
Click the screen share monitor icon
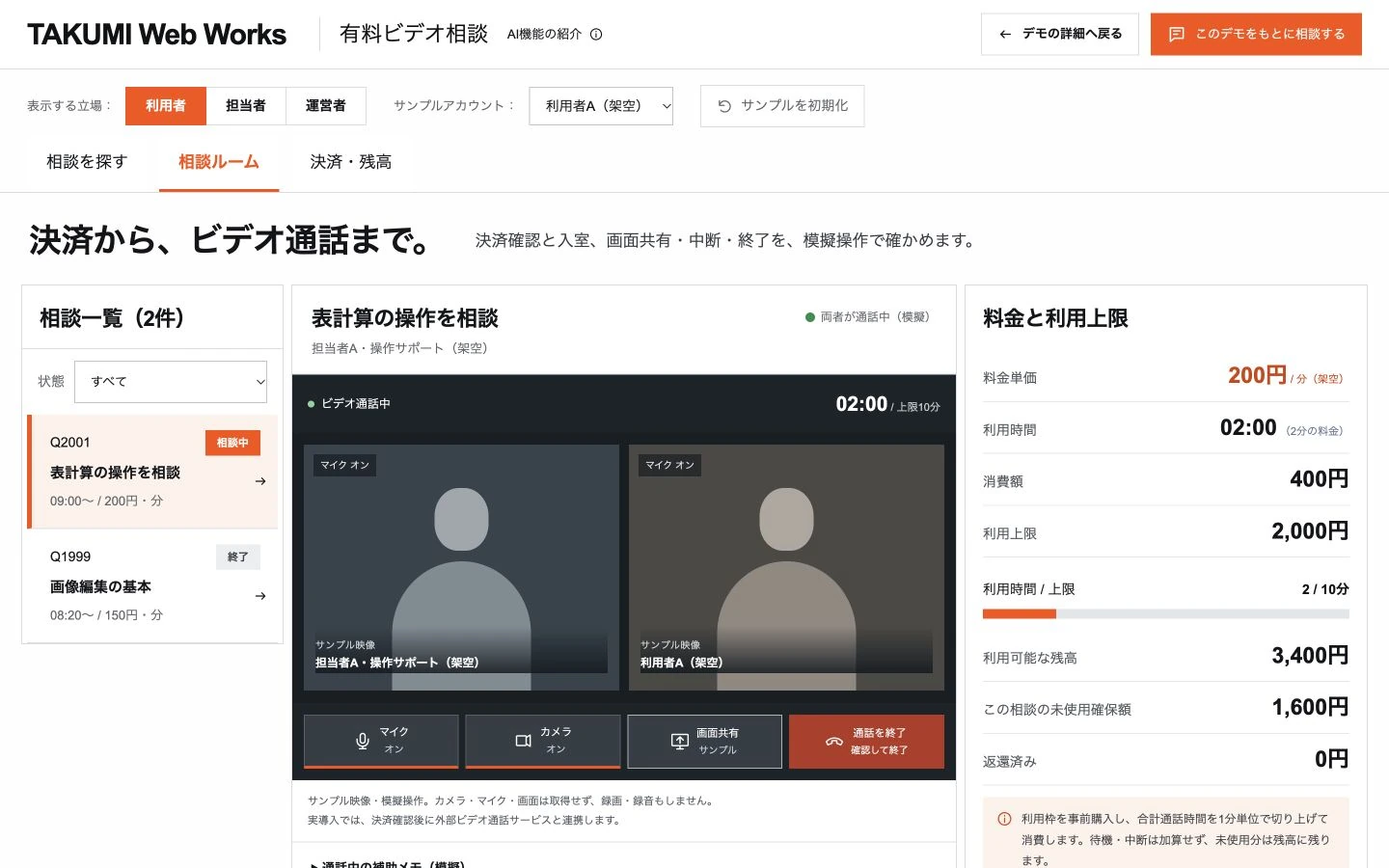[680, 741]
